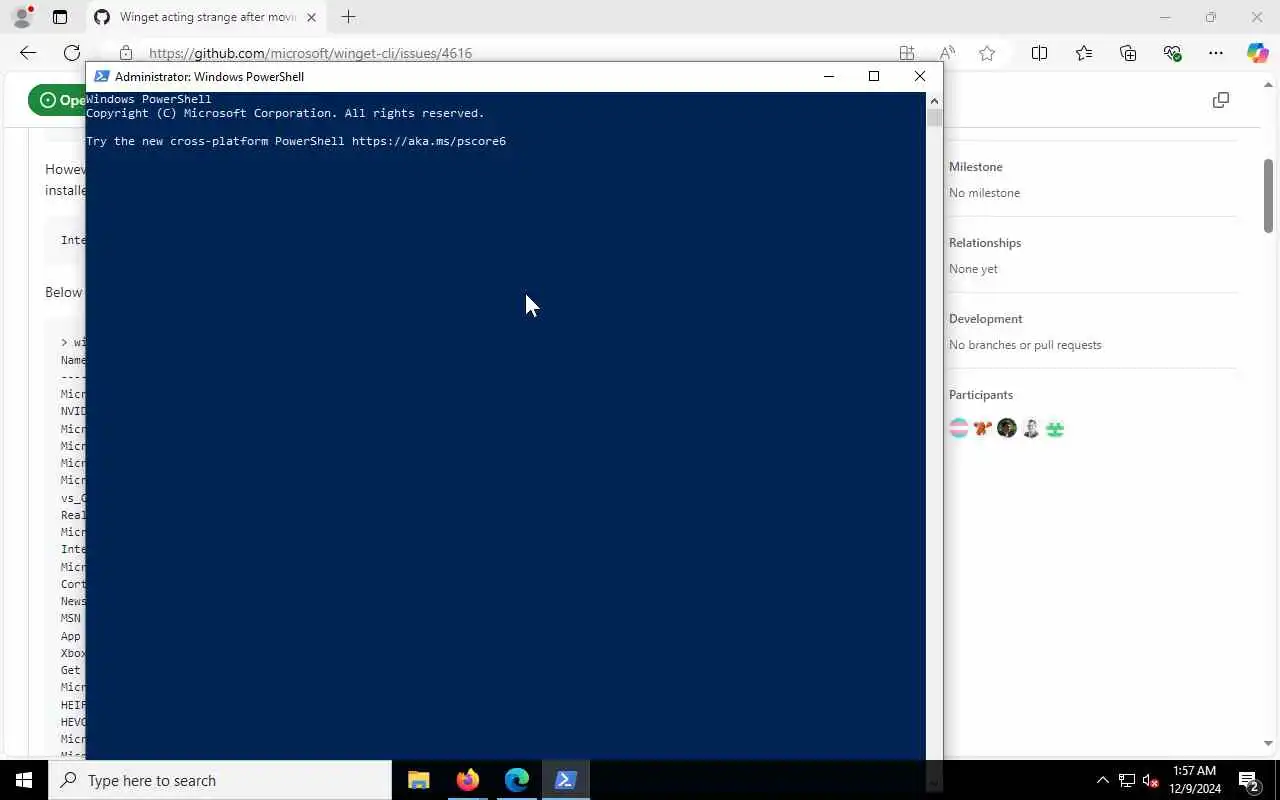The image size is (1280, 800).
Task: Click the PowerShell vertical scrollbar thumb
Action: [934, 118]
